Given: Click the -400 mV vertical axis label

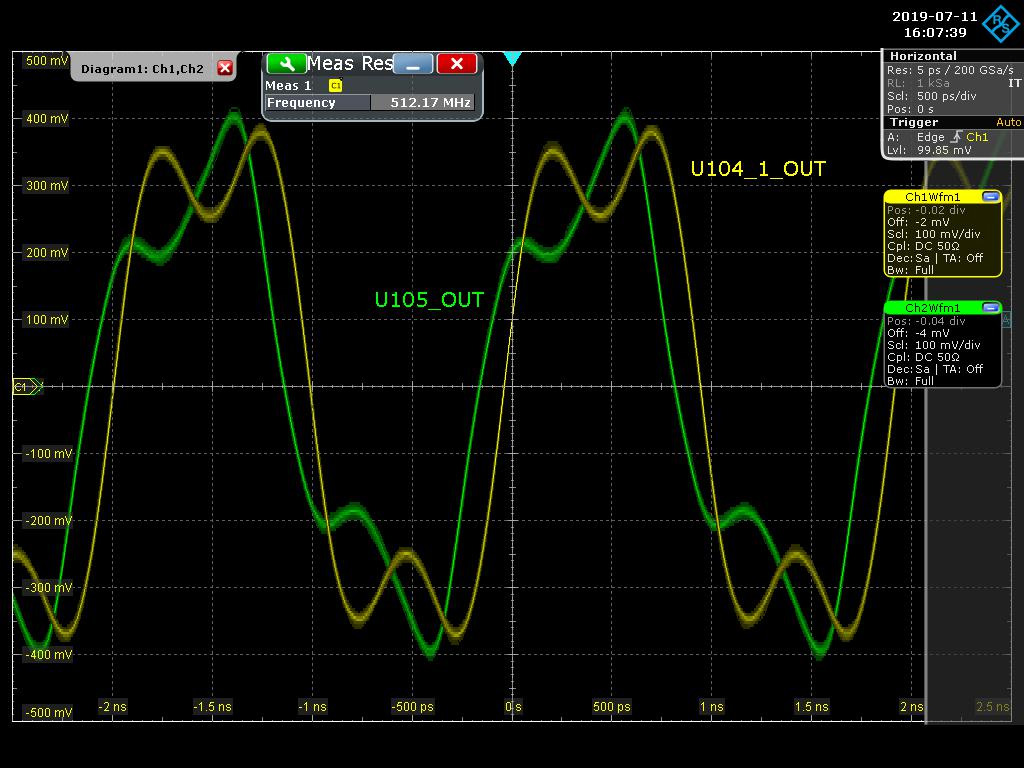Looking at the screenshot, I should click(47, 654).
